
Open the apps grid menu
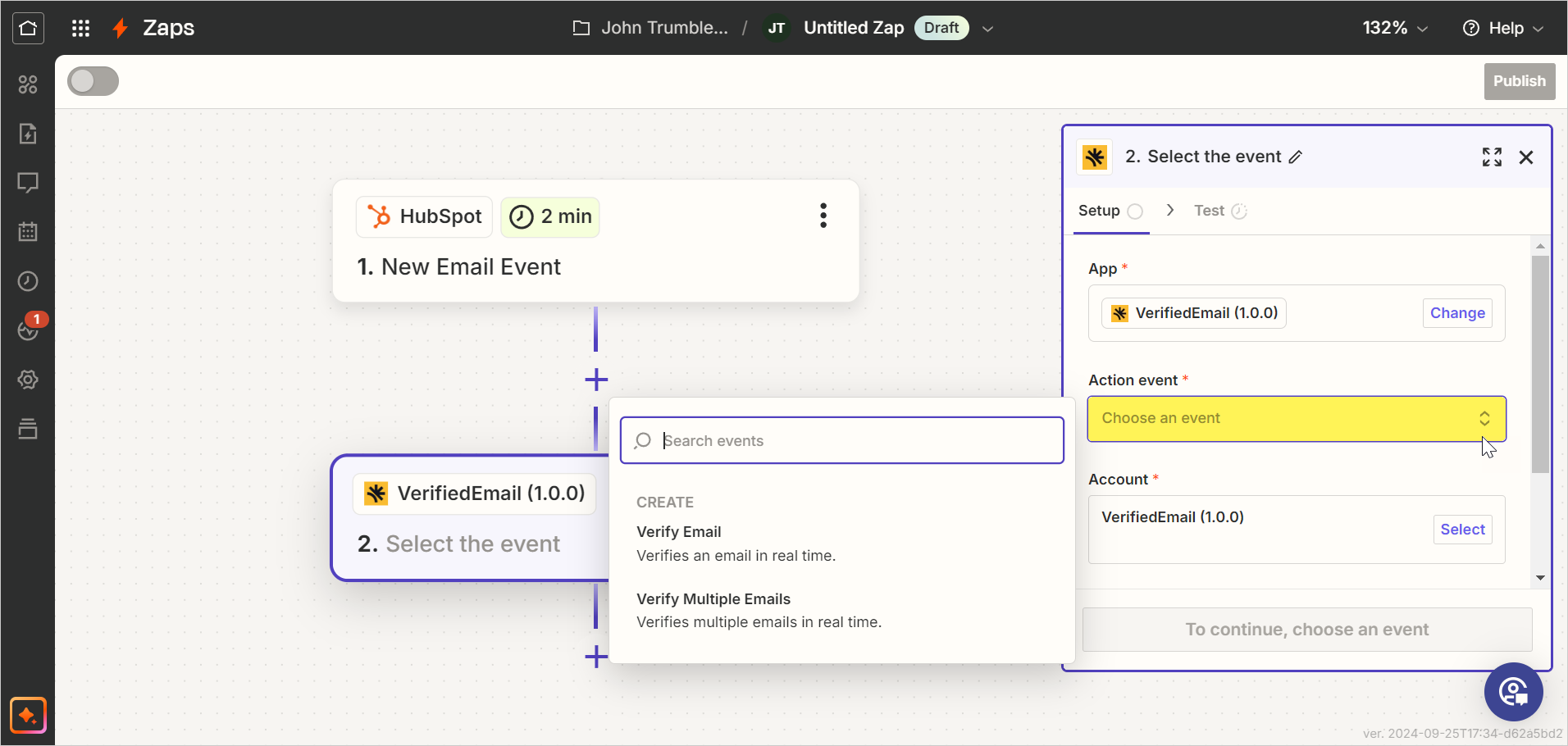pos(80,29)
